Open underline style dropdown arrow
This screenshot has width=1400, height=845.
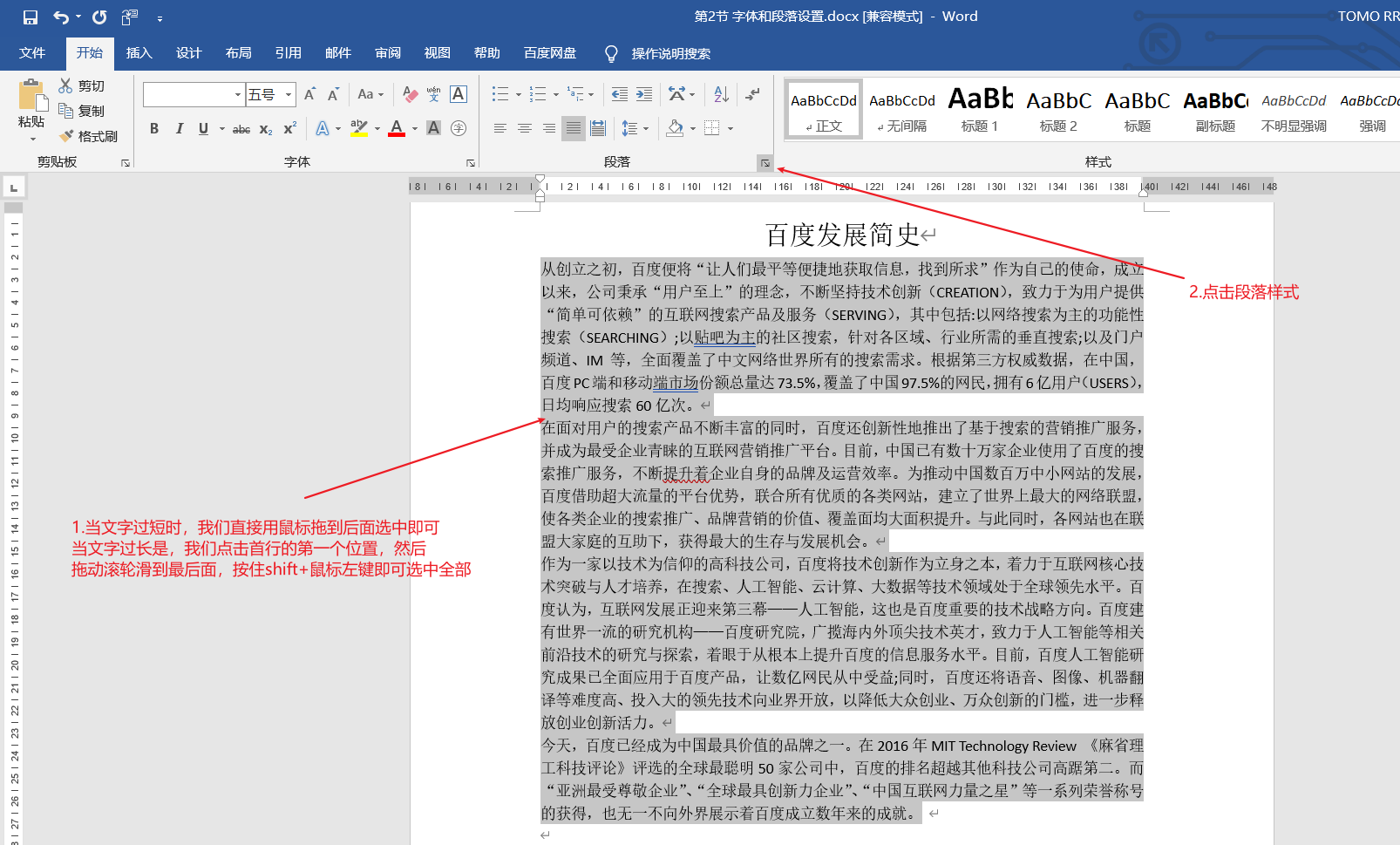tap(221, 129)
